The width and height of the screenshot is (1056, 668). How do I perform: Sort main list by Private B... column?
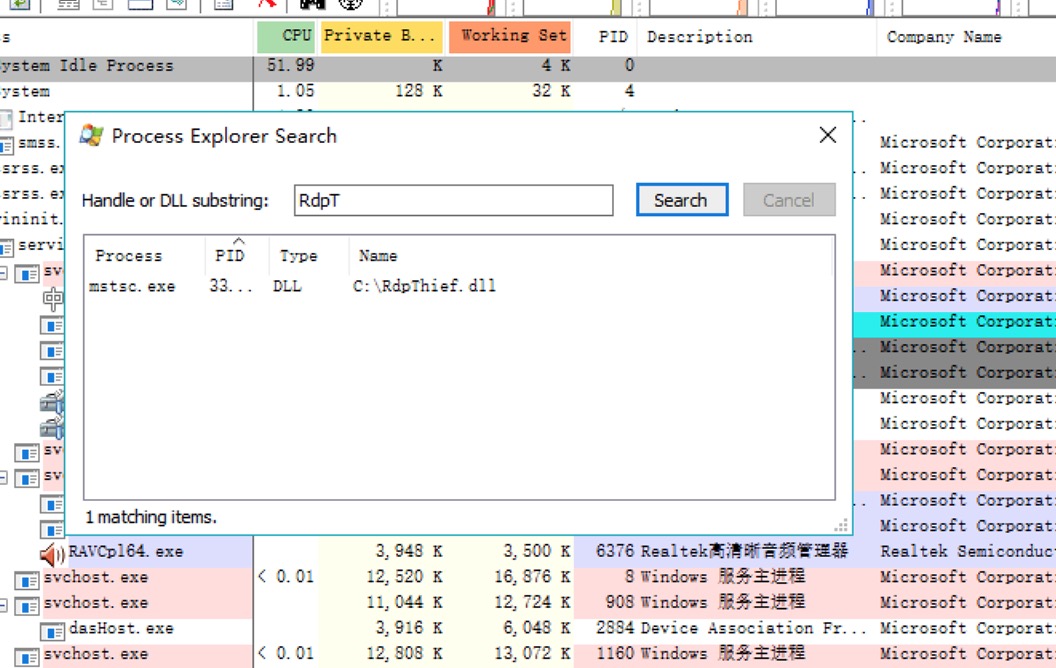click(381, 36)
